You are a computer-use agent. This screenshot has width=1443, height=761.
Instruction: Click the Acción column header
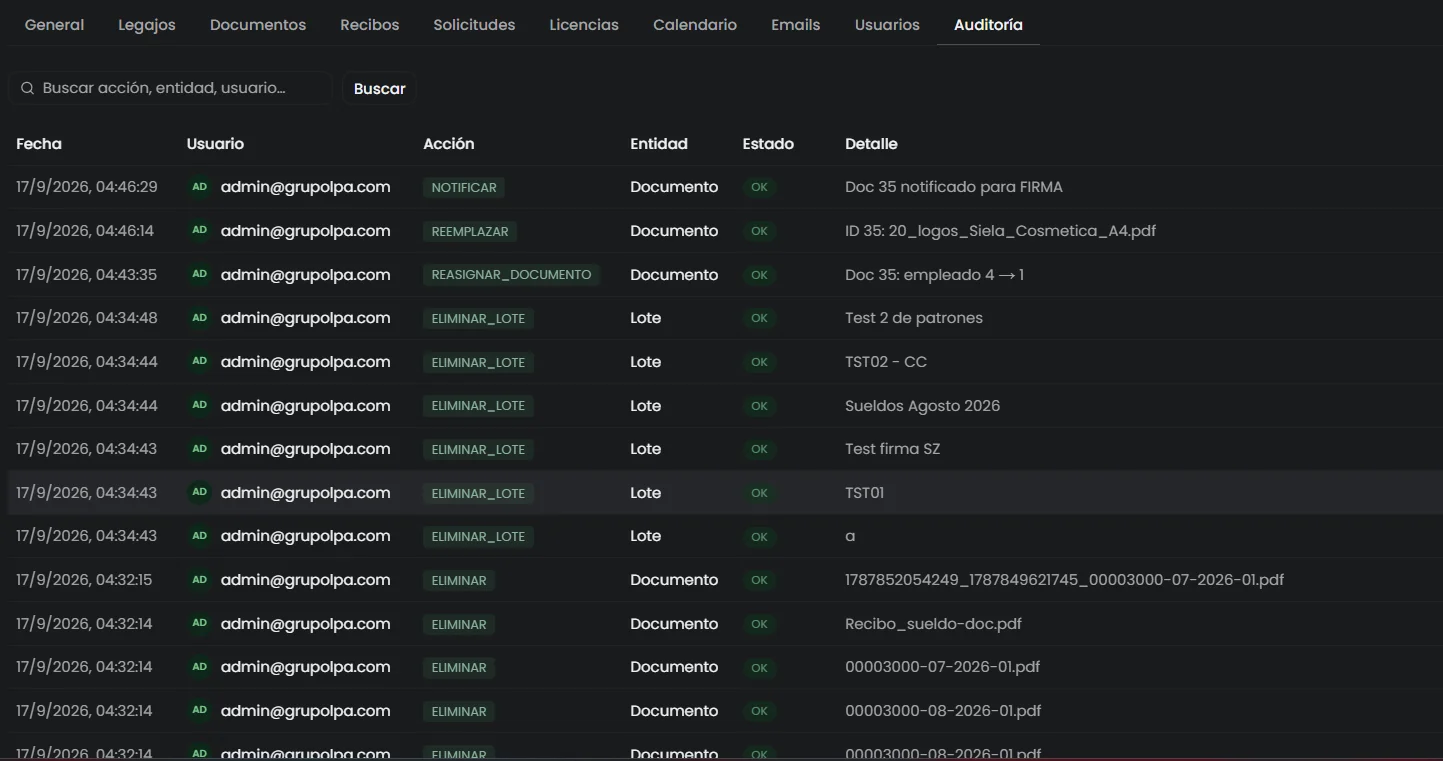tap(449, 144)
